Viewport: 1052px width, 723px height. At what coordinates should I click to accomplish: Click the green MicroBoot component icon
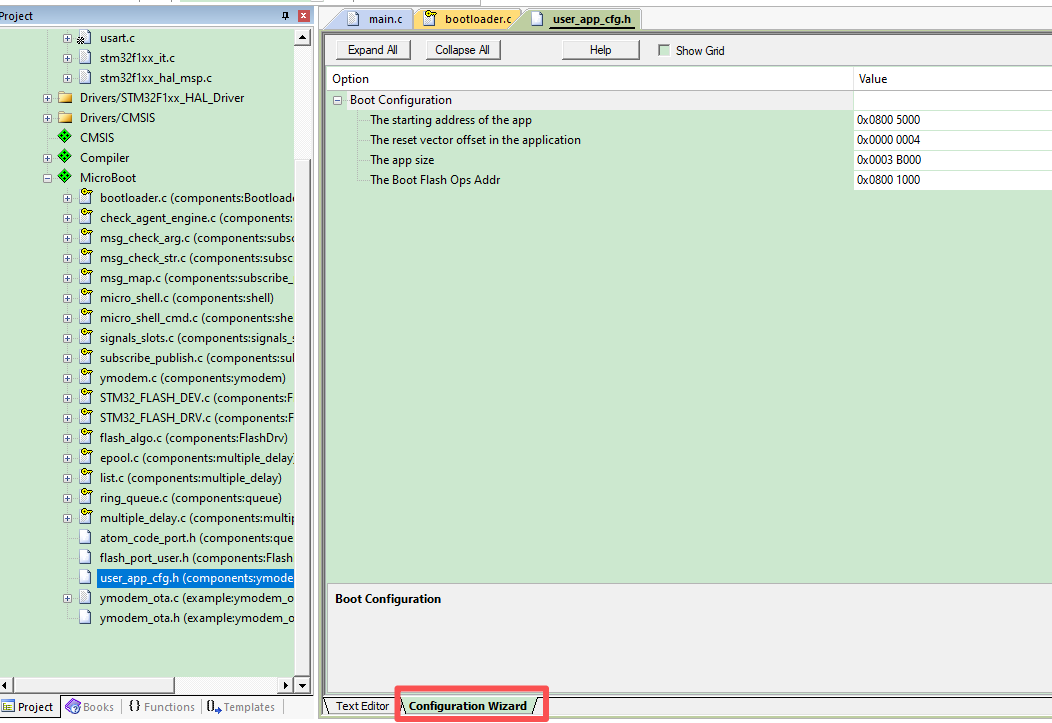pyautogui.click(x=64, y=177)
